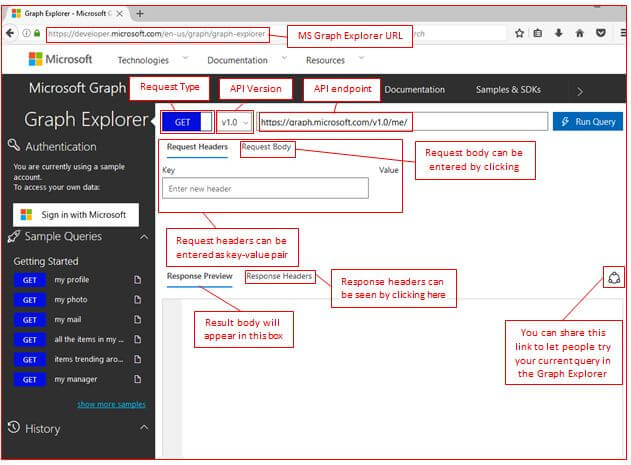Open a new browser tab
631x465 pixels.
click(140, 14)
